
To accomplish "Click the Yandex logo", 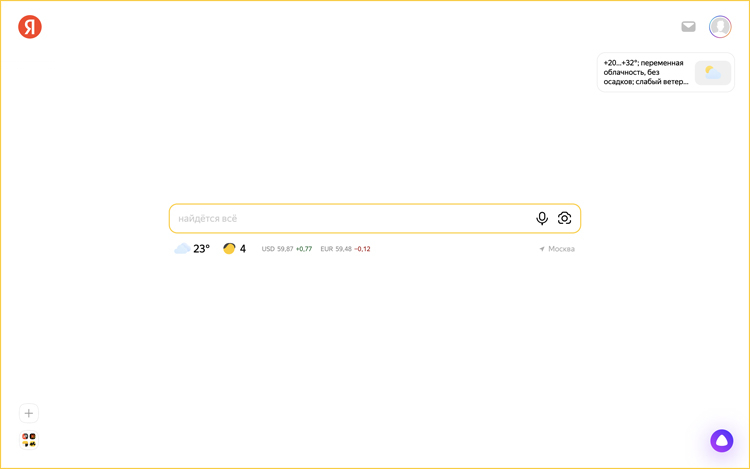I will pos(30,27).
